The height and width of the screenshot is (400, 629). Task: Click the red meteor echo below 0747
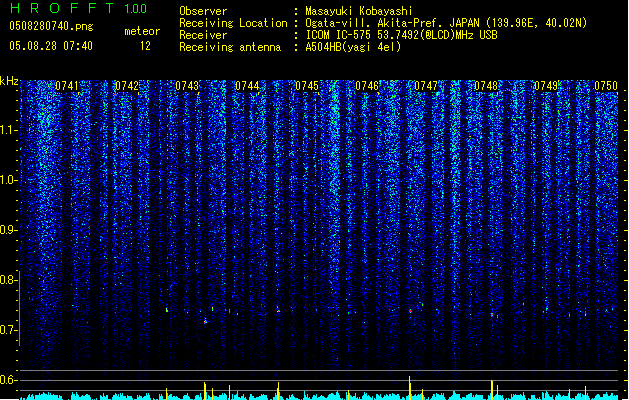410,311
